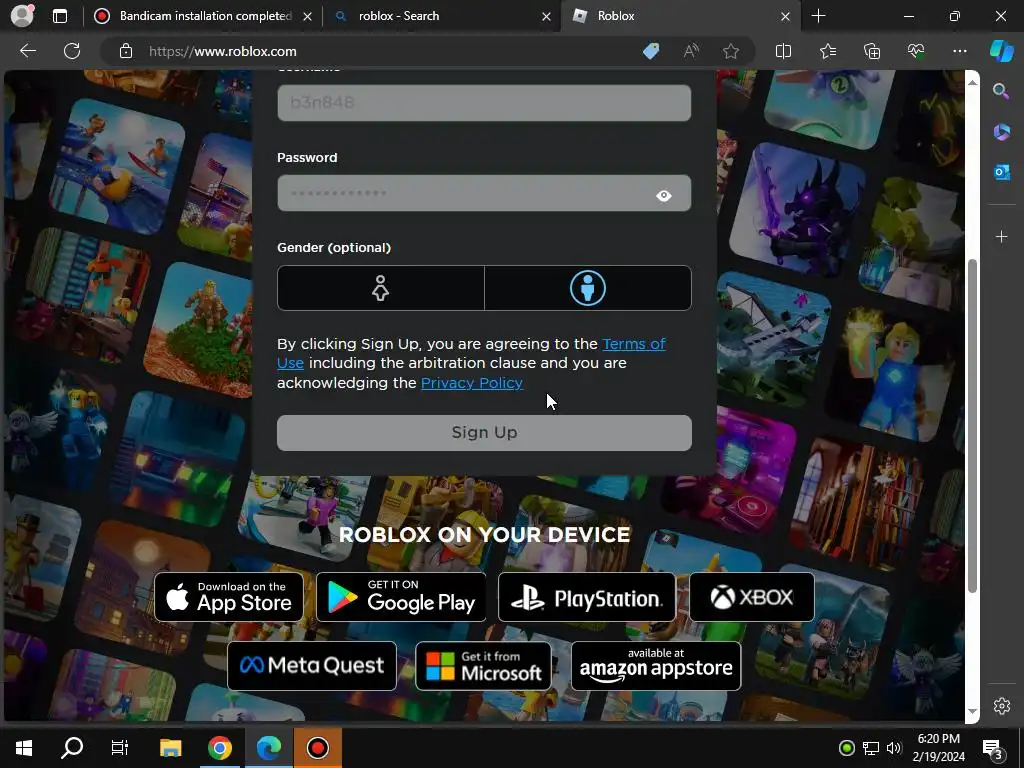The image size is (1024, 768).
Task: Select male gender option
Action: point(588,288)
